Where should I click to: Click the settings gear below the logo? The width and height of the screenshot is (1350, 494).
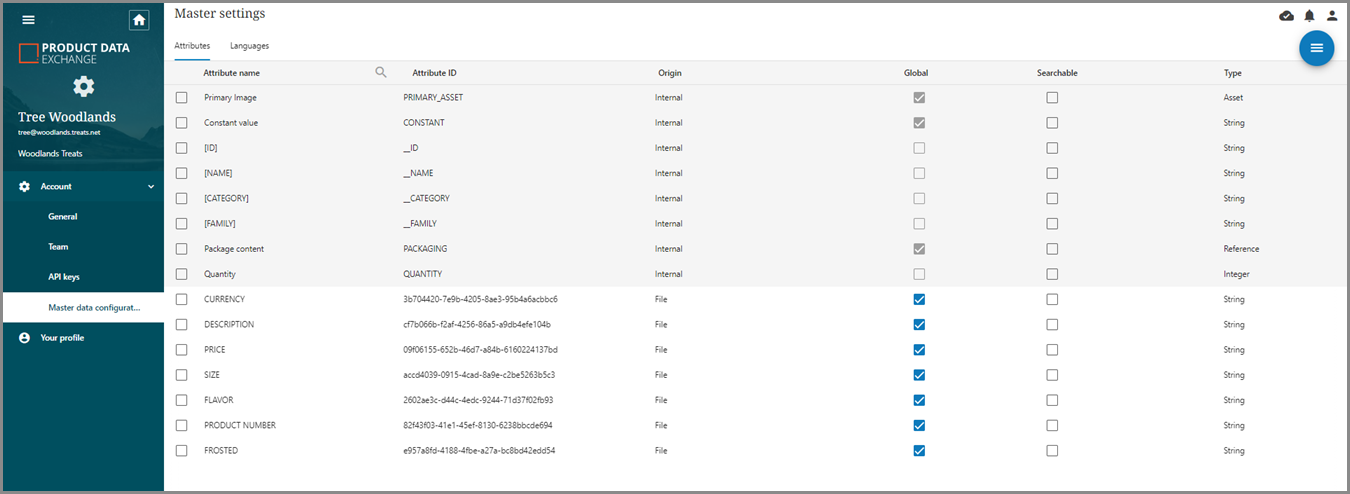pos(84,87)
